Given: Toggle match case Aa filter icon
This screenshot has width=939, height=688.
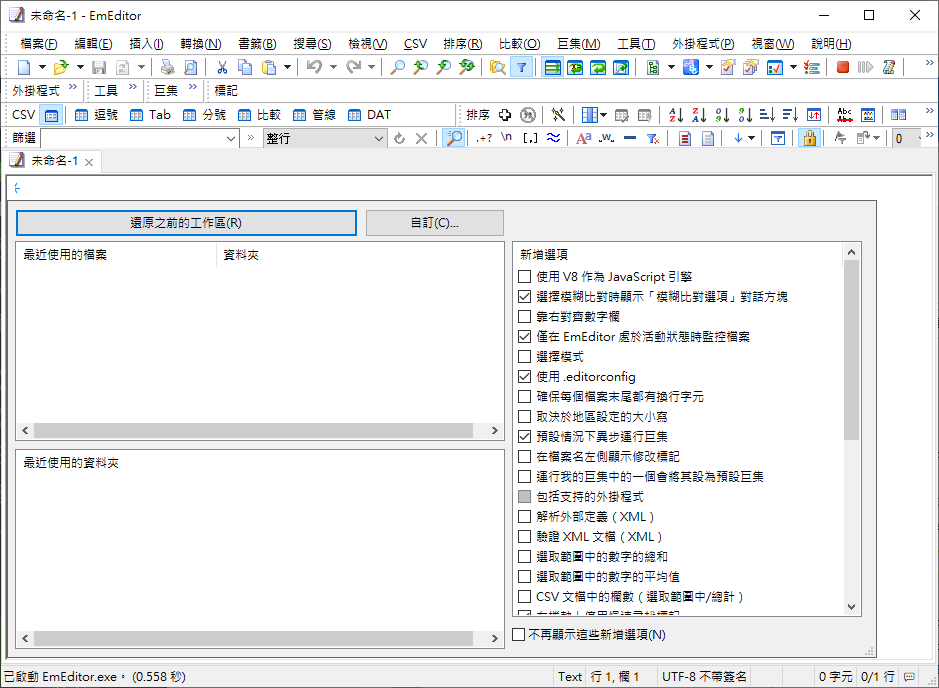Looking at the screenshot, I should click(x=583, y=138).
